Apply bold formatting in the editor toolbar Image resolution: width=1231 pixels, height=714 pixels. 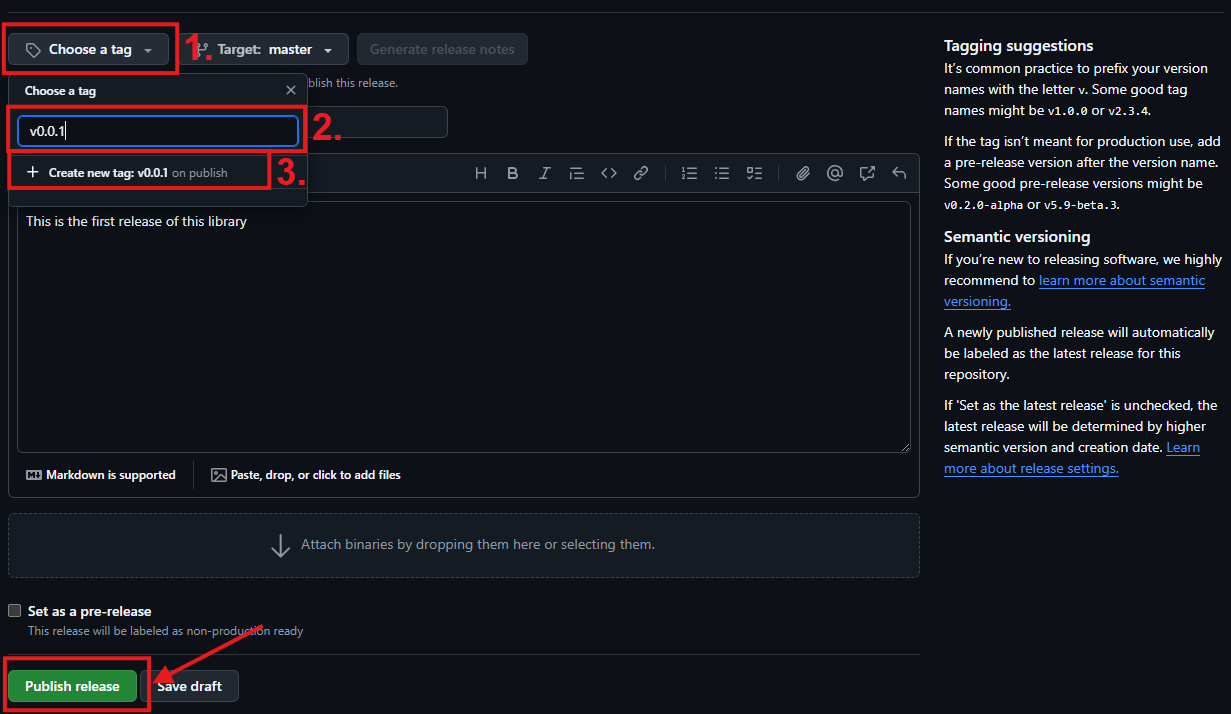coord(513,173)
